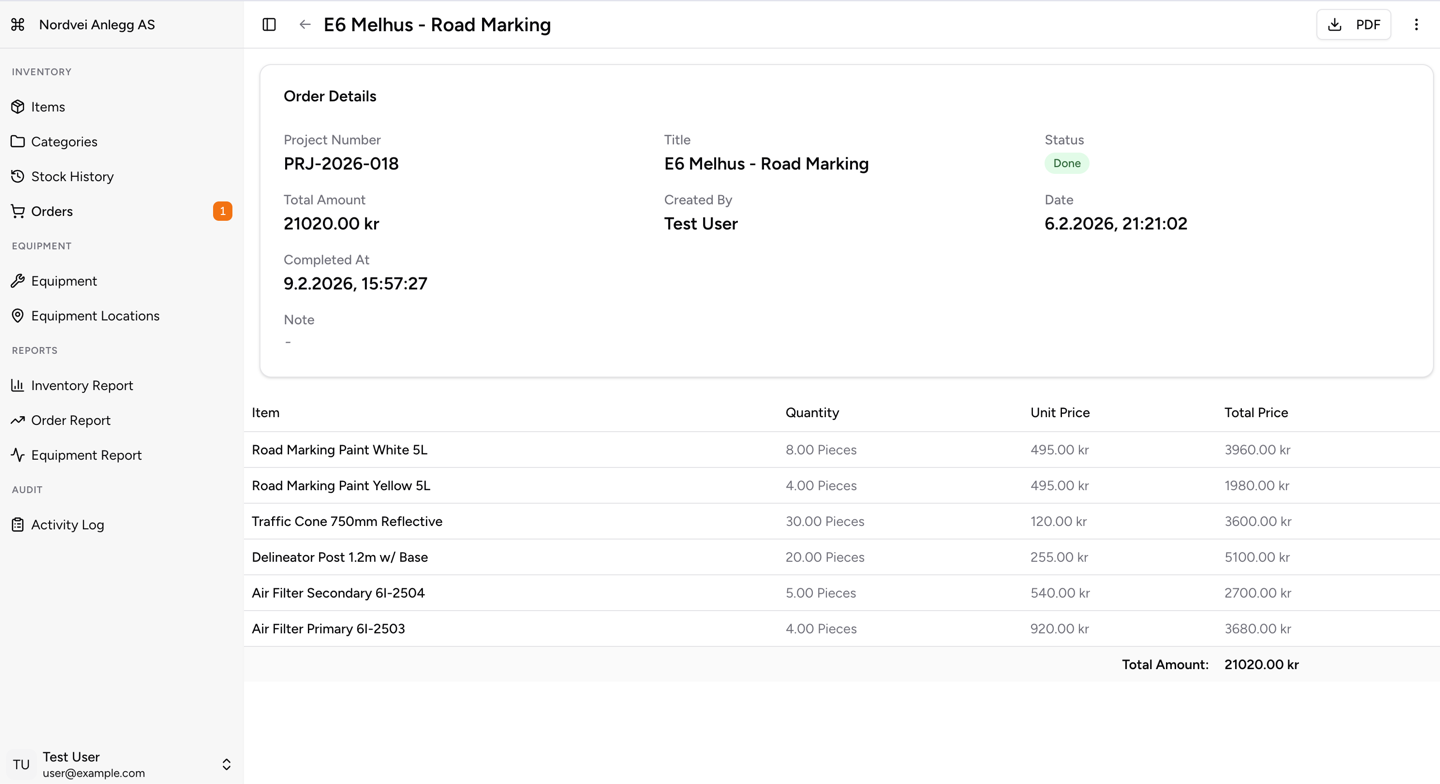Toggle the sidebar panel visibility
Screen dimensions: 1440x784
[x=269, y=24]
